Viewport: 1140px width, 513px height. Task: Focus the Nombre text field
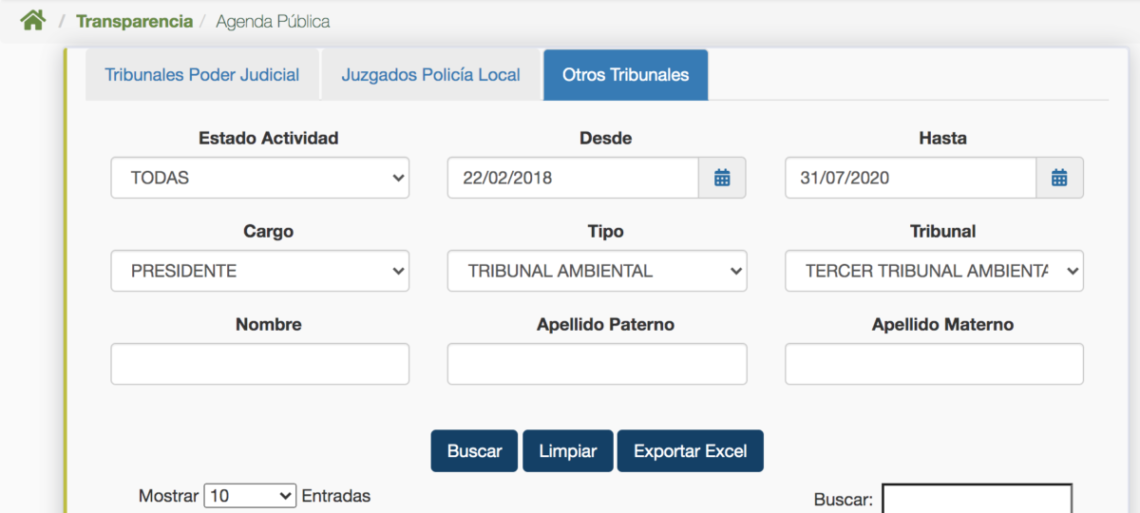pyautogui.click(x=260, y=364)
